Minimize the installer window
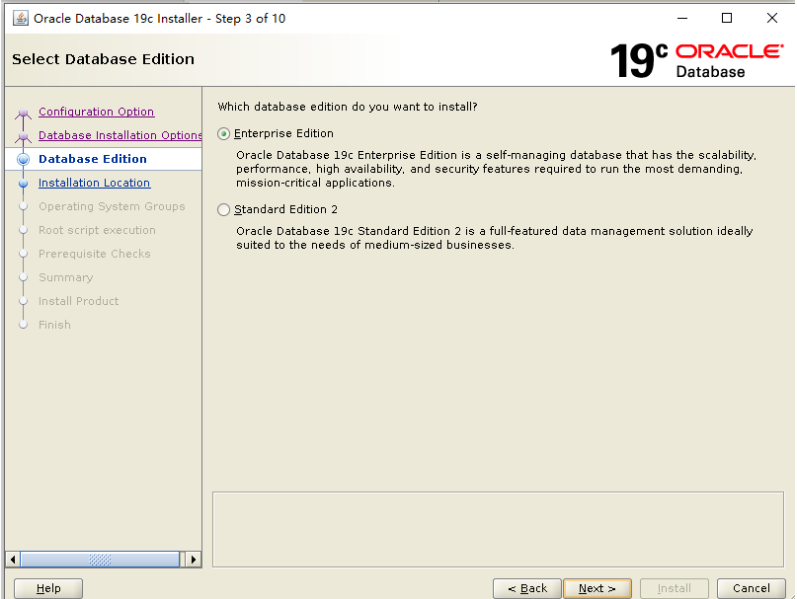Viewport: 797px width, 599px height. pos(682,18)
